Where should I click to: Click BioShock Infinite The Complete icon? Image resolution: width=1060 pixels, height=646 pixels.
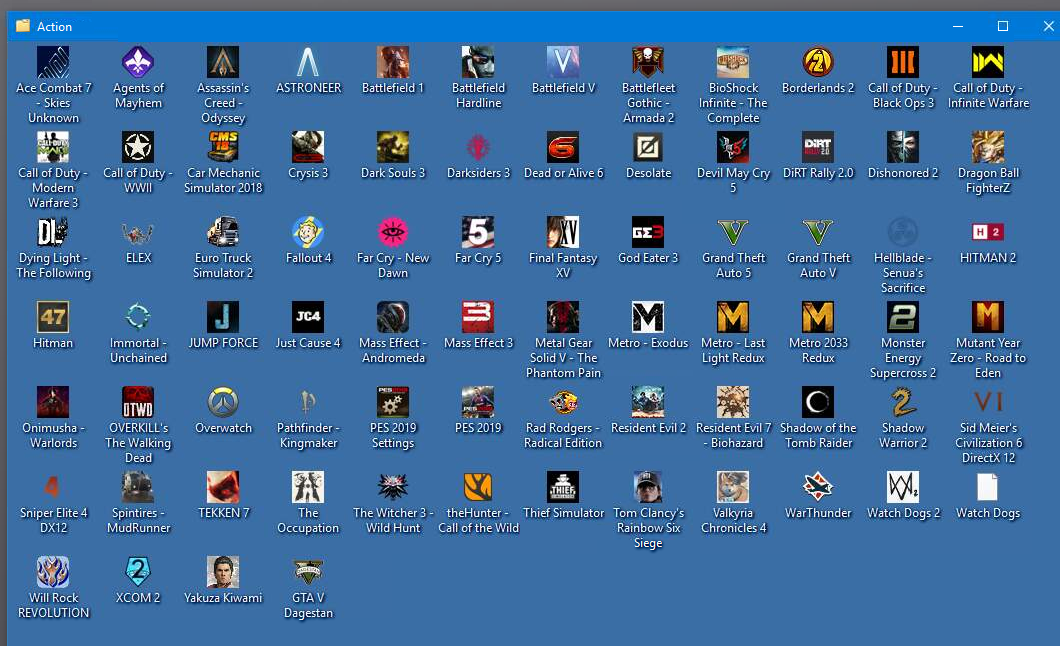(x=733, y=62)
